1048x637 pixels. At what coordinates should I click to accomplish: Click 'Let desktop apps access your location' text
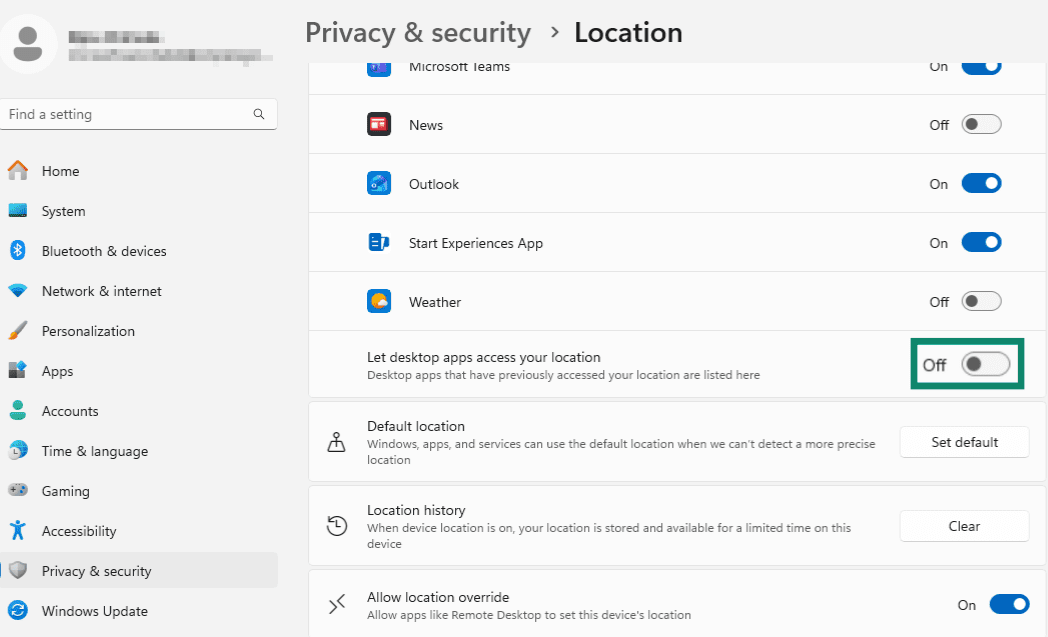coord(484,357)
